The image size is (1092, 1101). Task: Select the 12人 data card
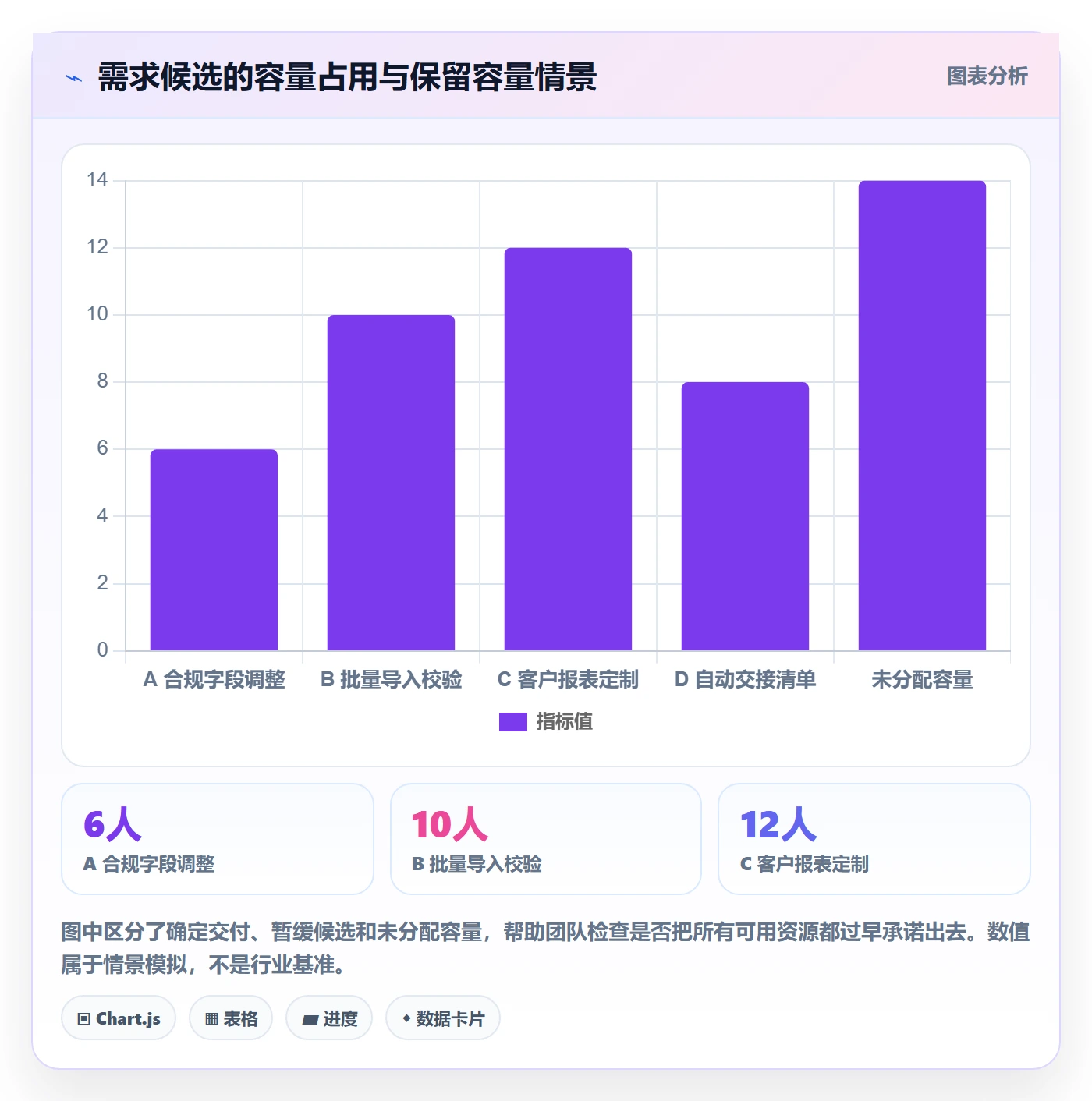pos(874,839)
